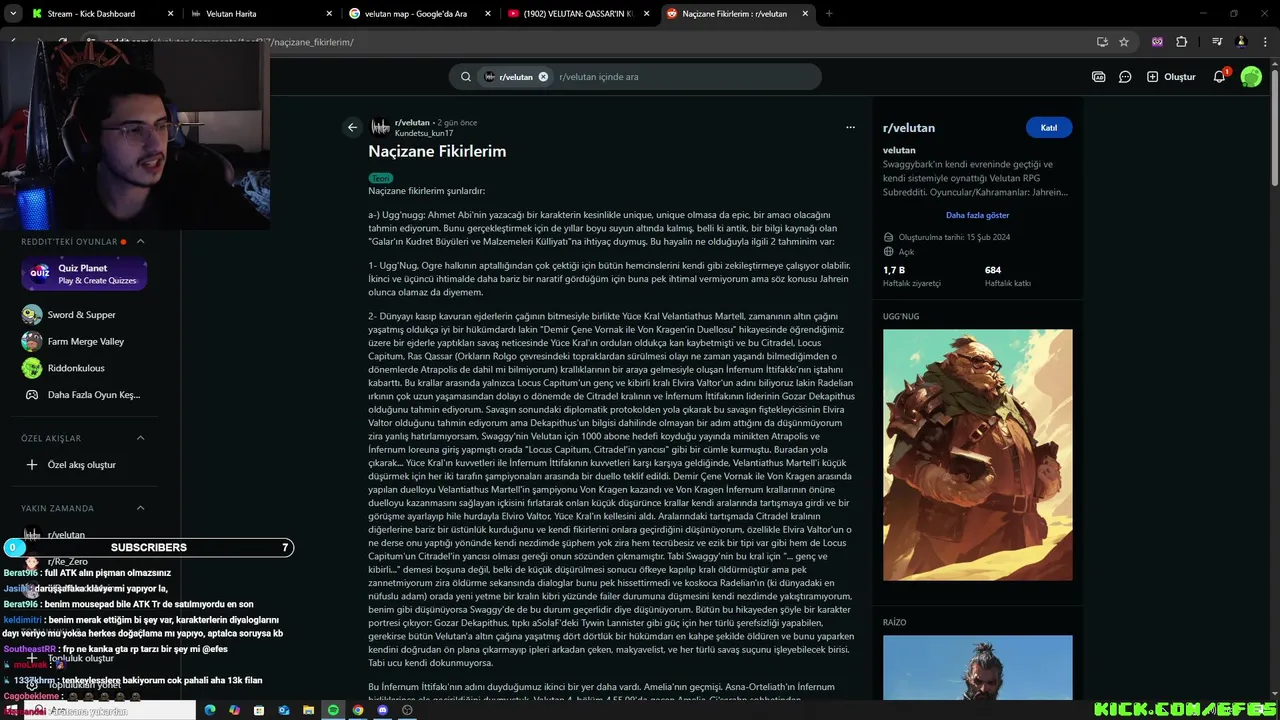Open Microsoft Store from the taskbar
Screen dimensions: 1280x720
259,710
